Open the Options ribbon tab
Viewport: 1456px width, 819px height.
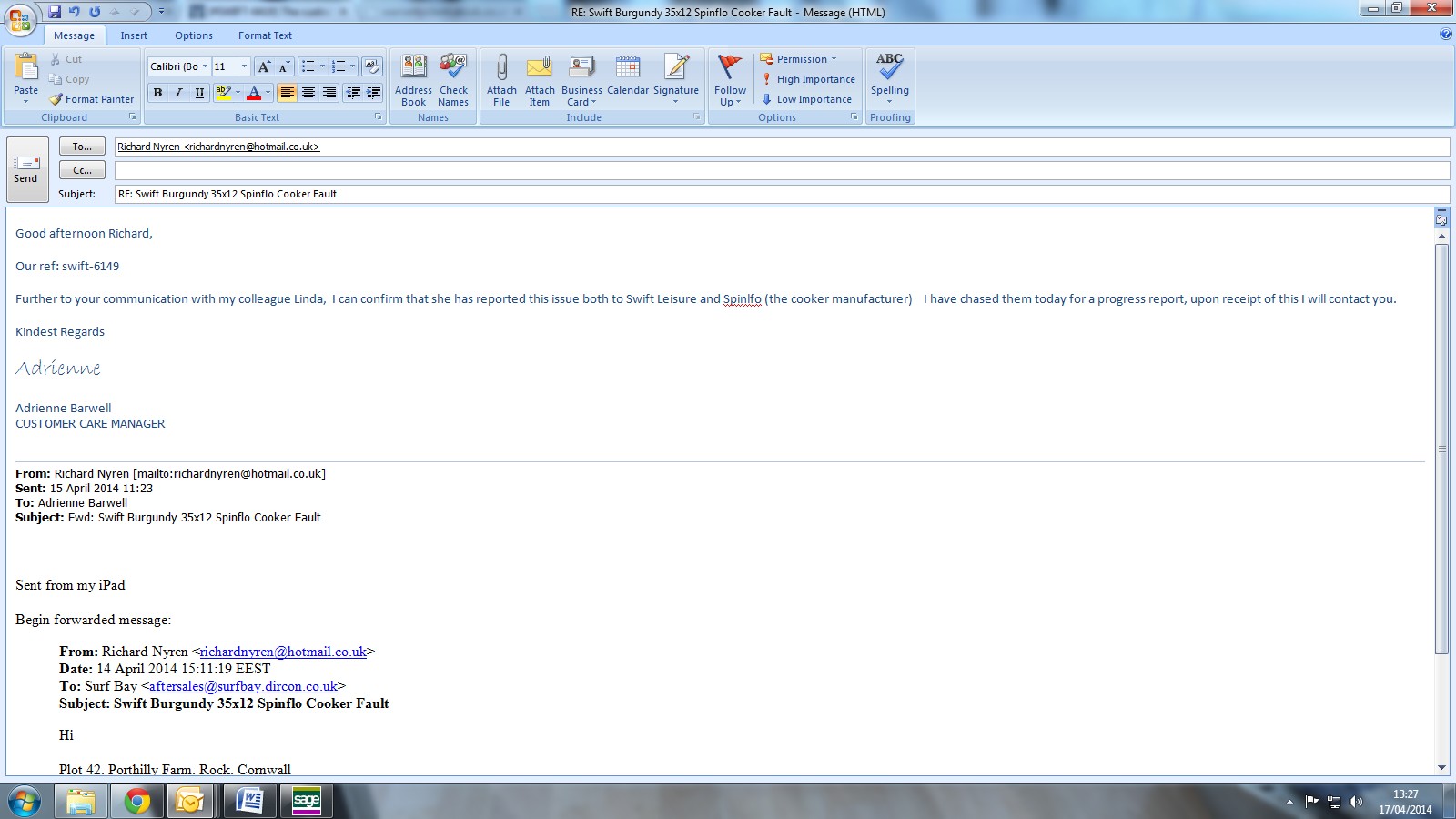coord(194,35)
